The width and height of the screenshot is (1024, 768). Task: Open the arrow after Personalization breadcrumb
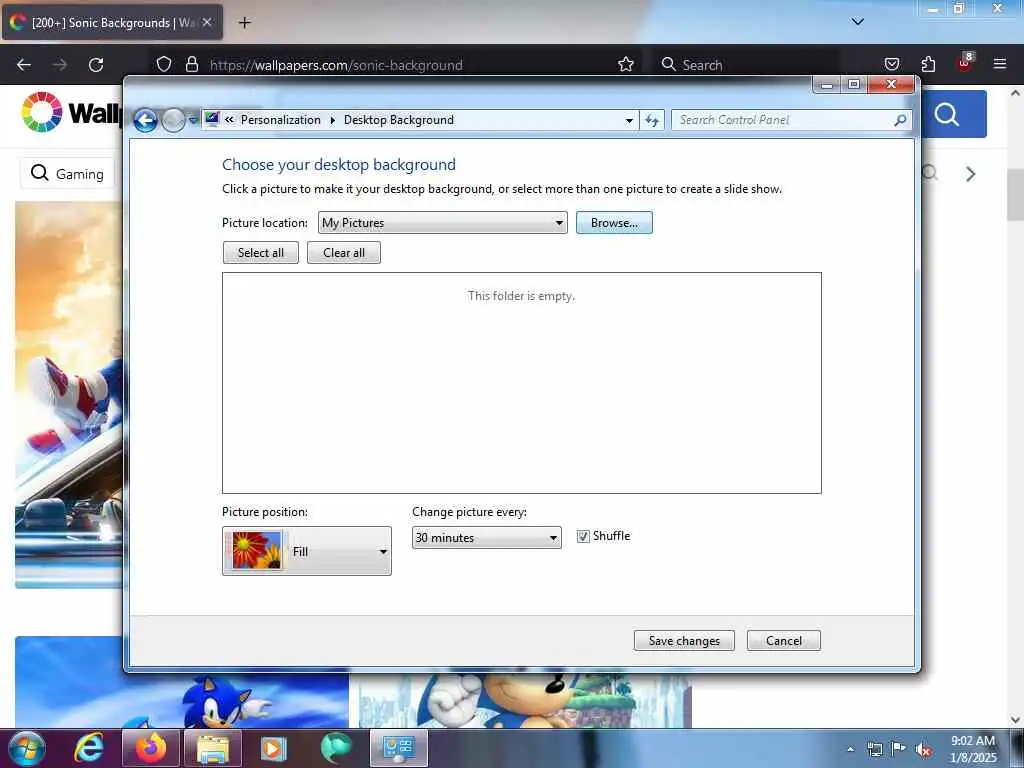tap(332, 120)
